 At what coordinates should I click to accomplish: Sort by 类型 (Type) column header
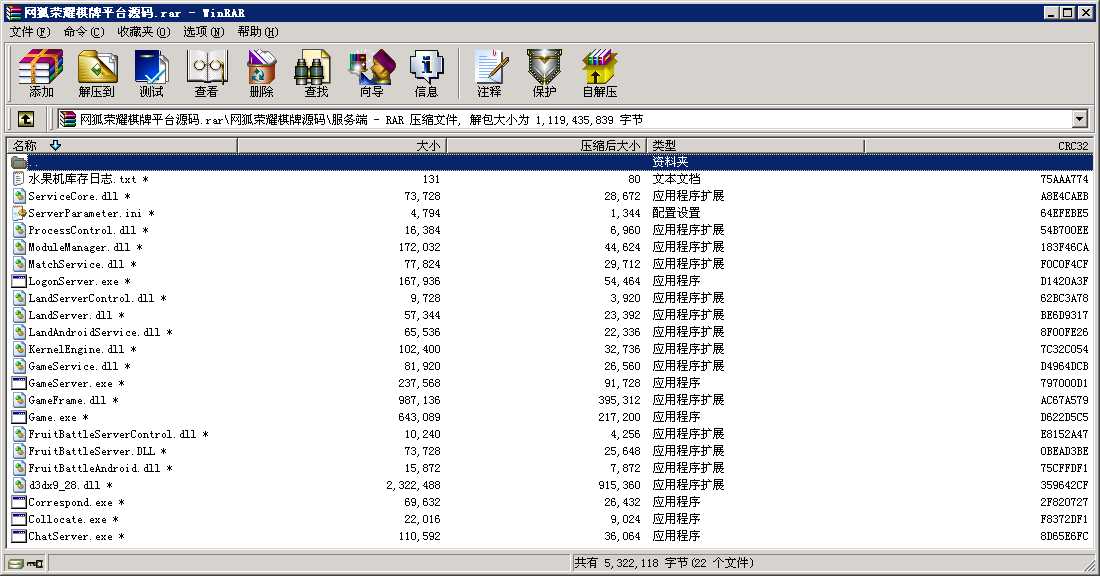(x=755, y=145)
